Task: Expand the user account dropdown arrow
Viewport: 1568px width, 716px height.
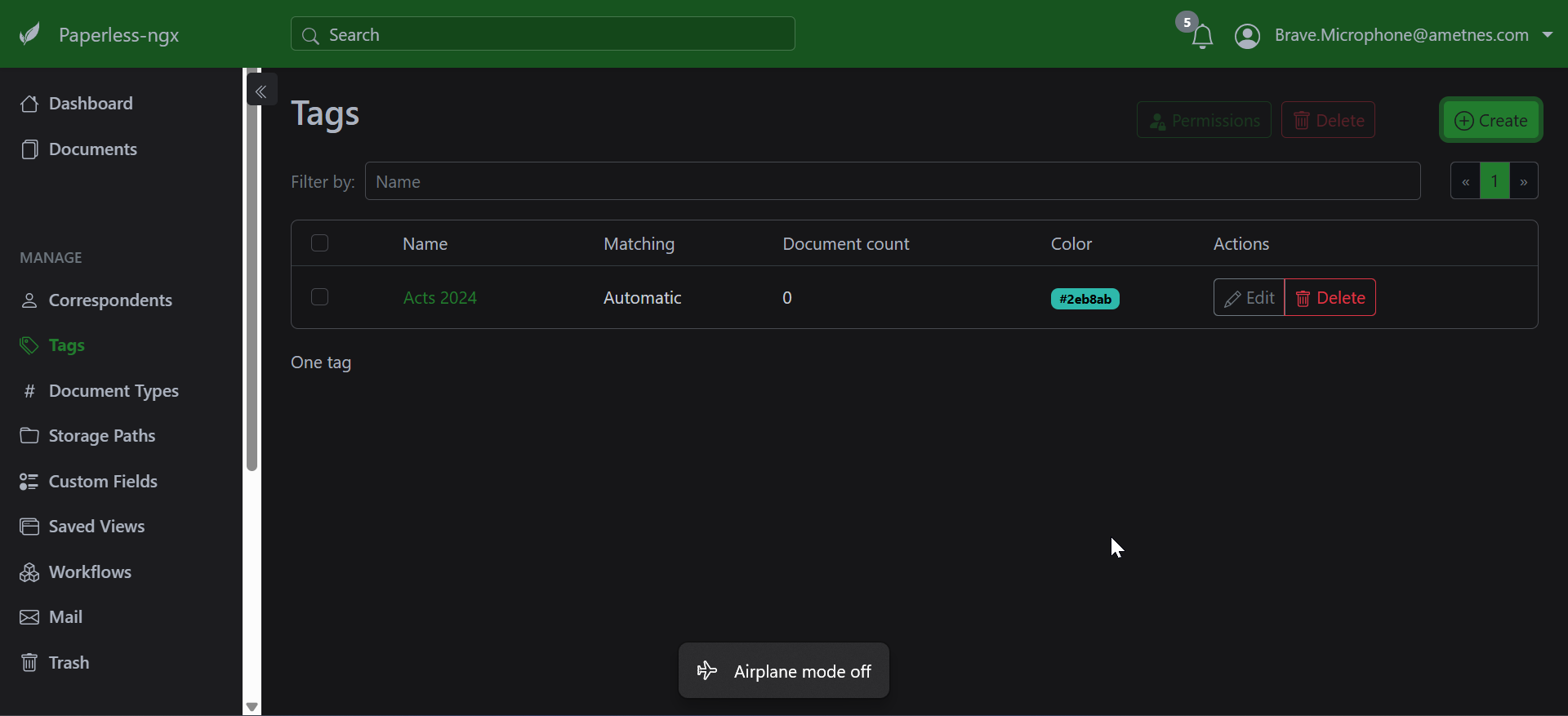Action: (x=1548, y=35)
